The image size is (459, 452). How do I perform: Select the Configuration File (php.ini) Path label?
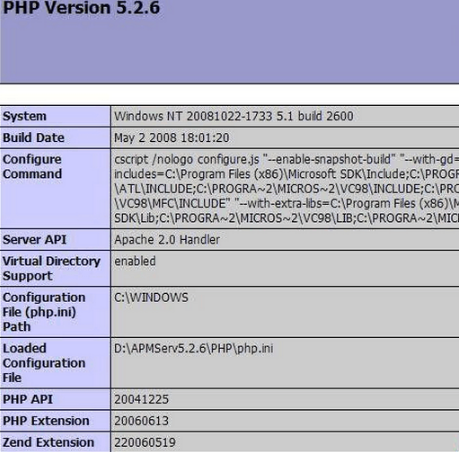pyautogui.click(x=44, y=312)
